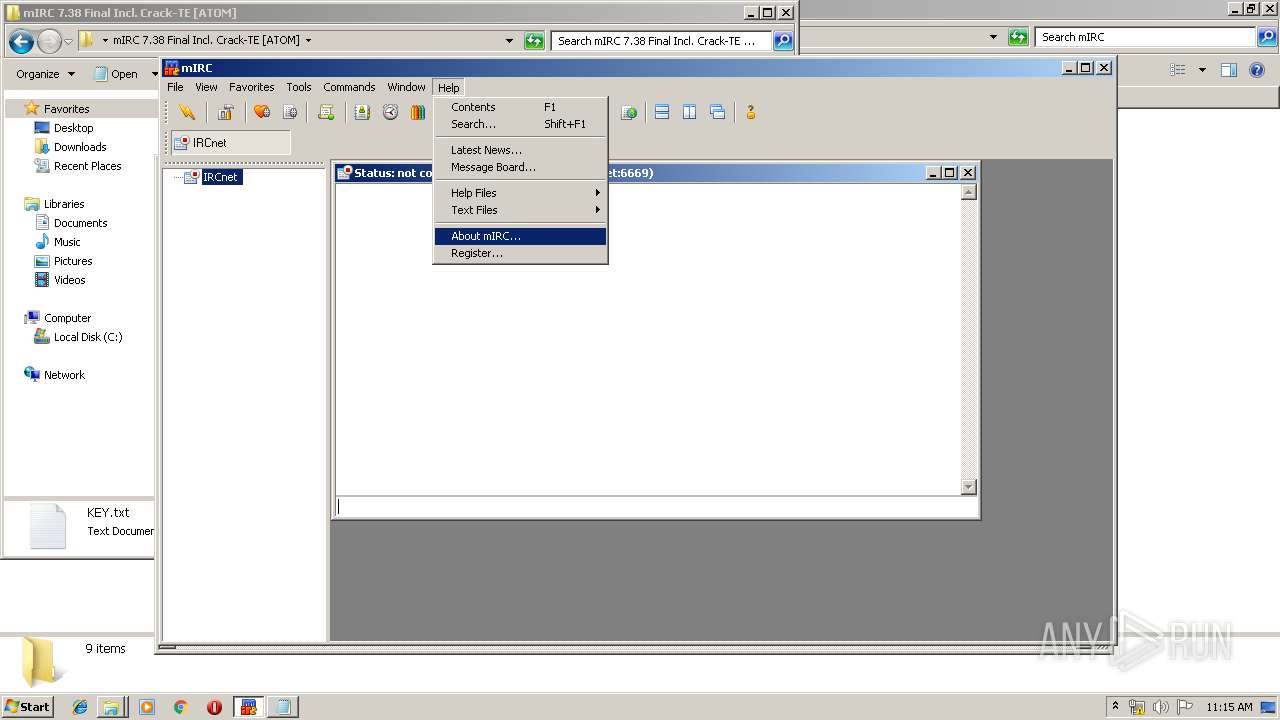Open the Windows Start menu
This screenshot has height=720, width=1280.
(x=28, y=706)
